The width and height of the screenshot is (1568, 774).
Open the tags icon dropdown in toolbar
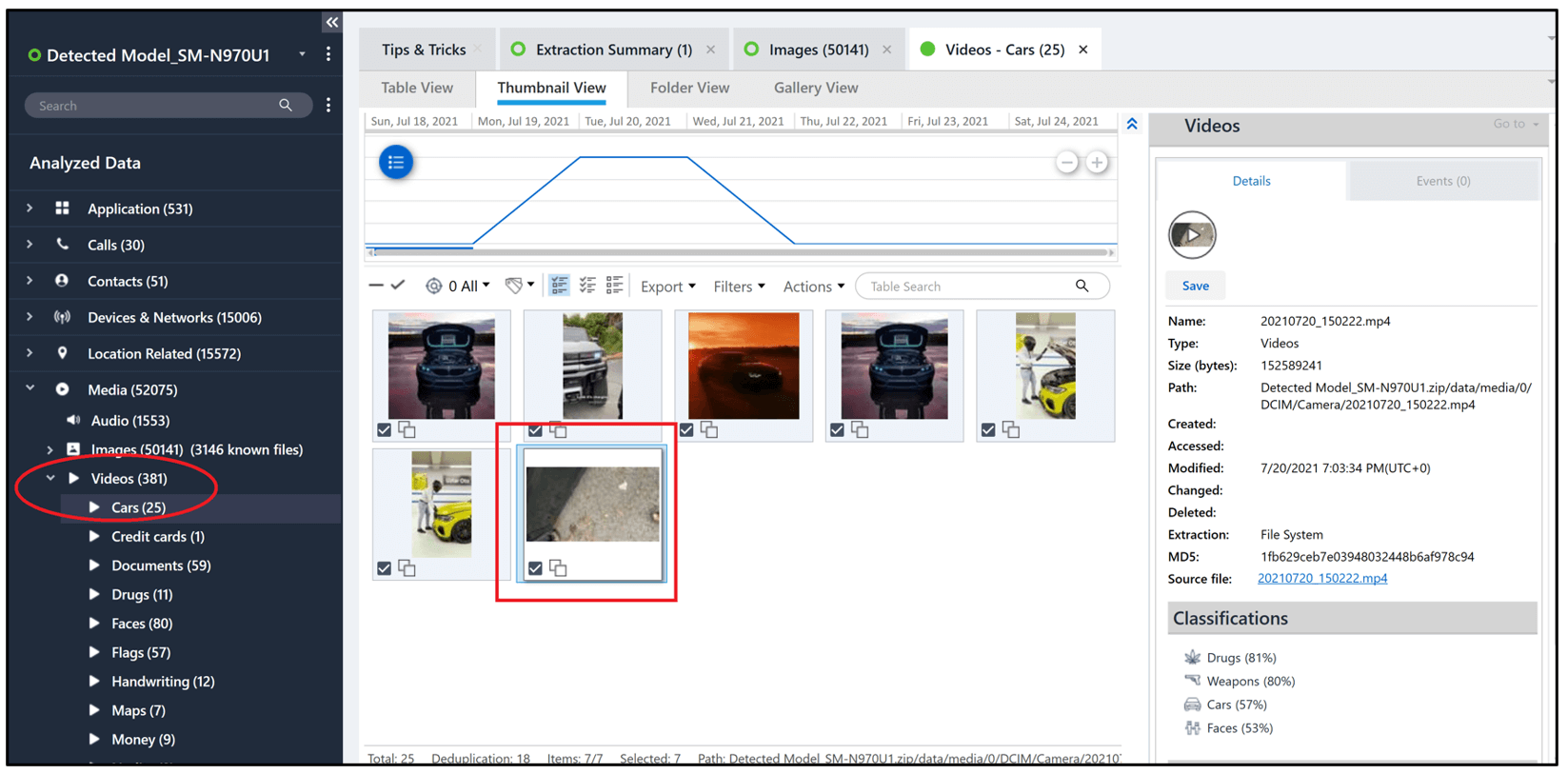point(519,286)
